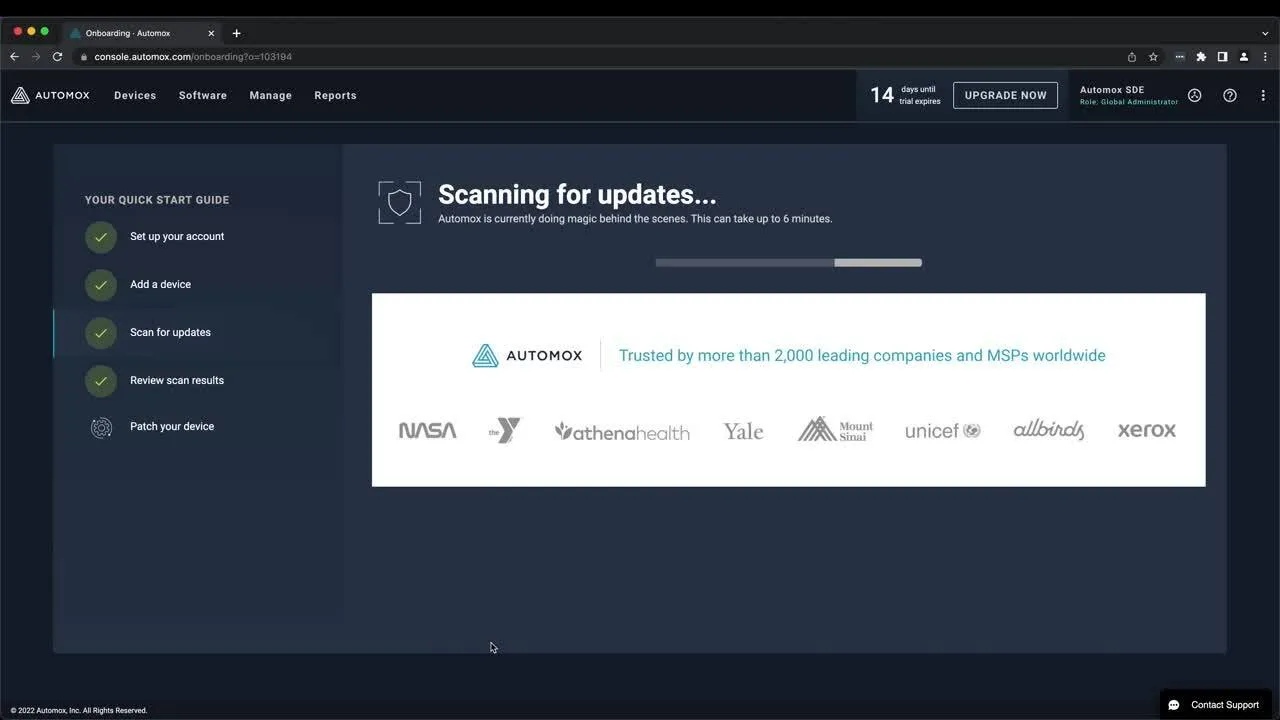Click the Yale logo
Viewport: 1280px width, 720px height.
743,431
